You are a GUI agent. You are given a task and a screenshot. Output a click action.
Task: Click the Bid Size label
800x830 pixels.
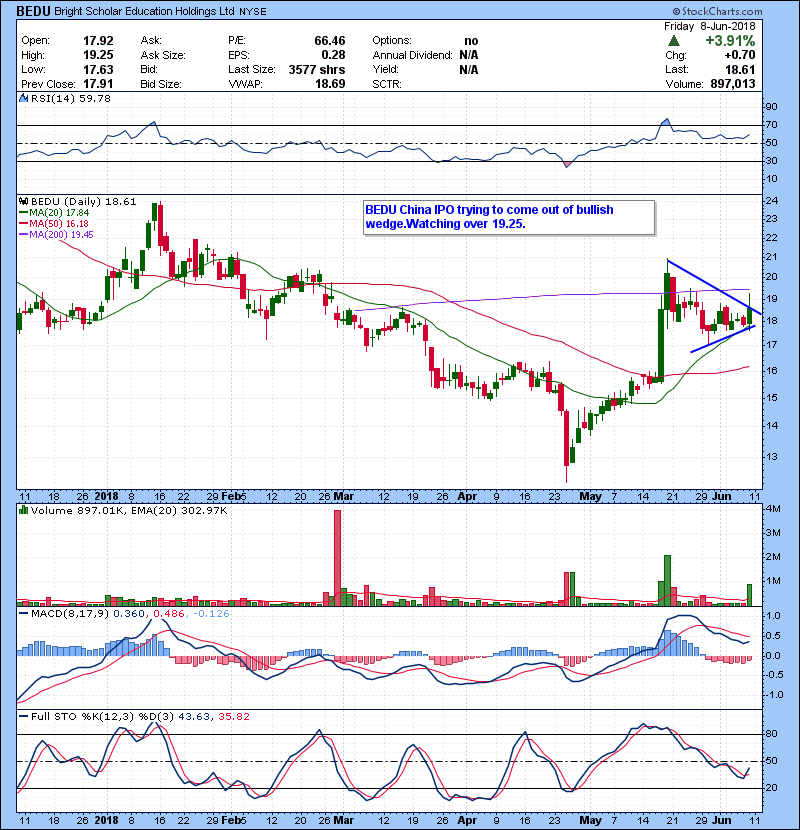click(160, 84)
